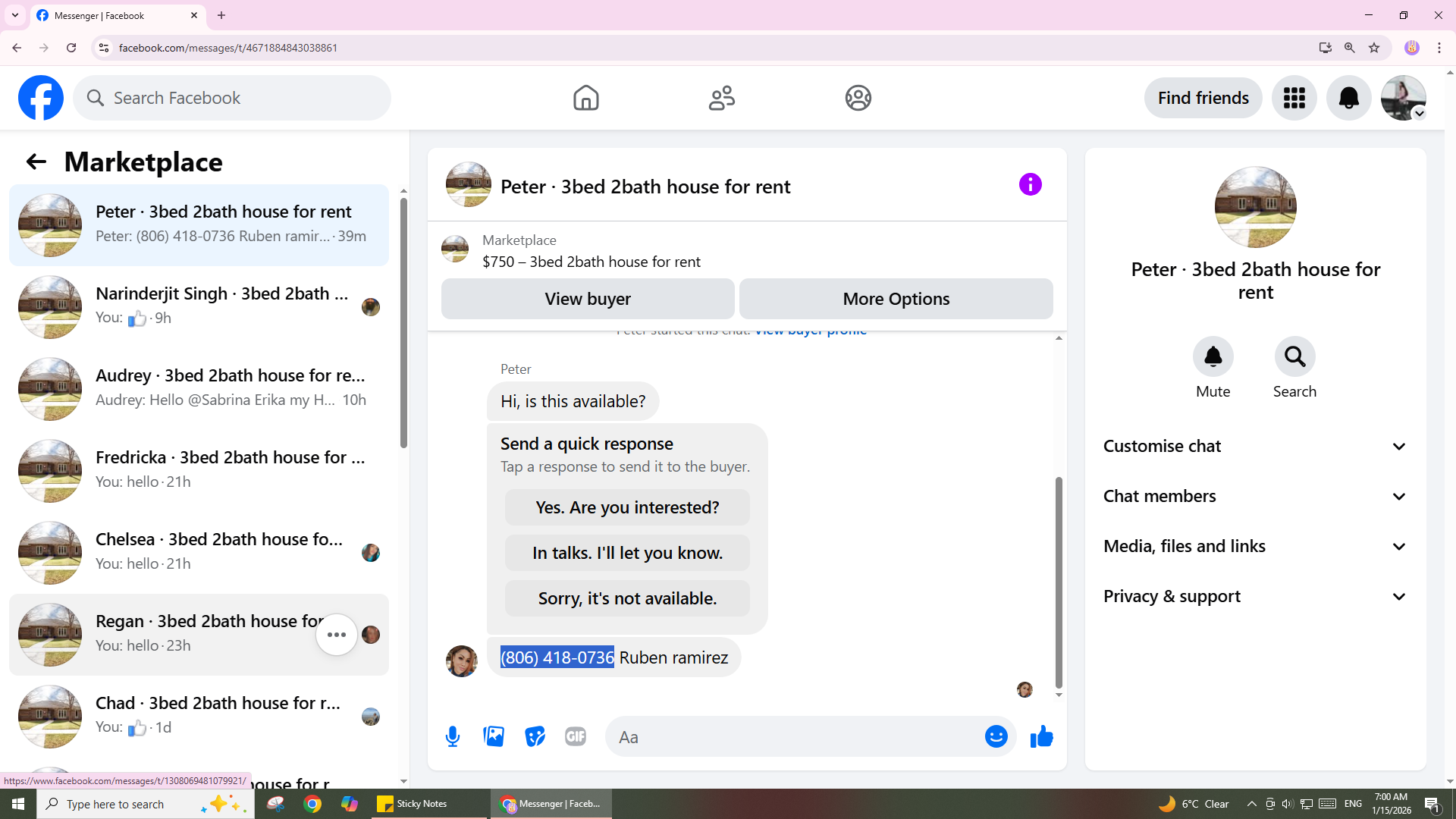Send a thumbs-up like
This screenshot has width=1456, height=819.
(1041, 736)
